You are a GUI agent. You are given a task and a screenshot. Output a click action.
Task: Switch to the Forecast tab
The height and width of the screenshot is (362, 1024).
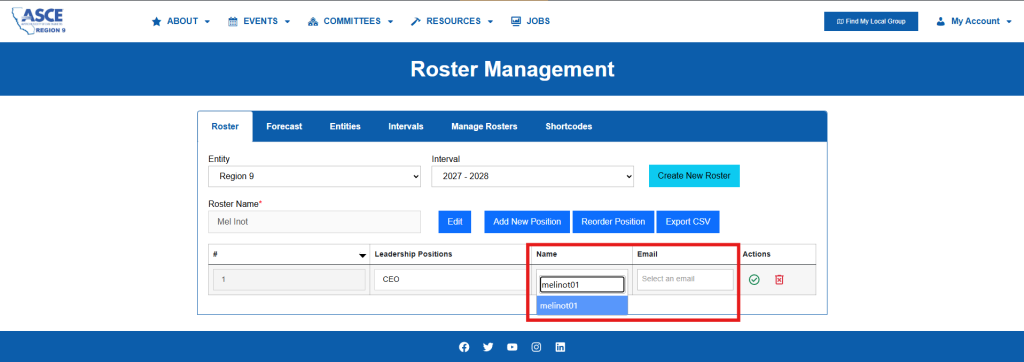[x=284, y=126]
